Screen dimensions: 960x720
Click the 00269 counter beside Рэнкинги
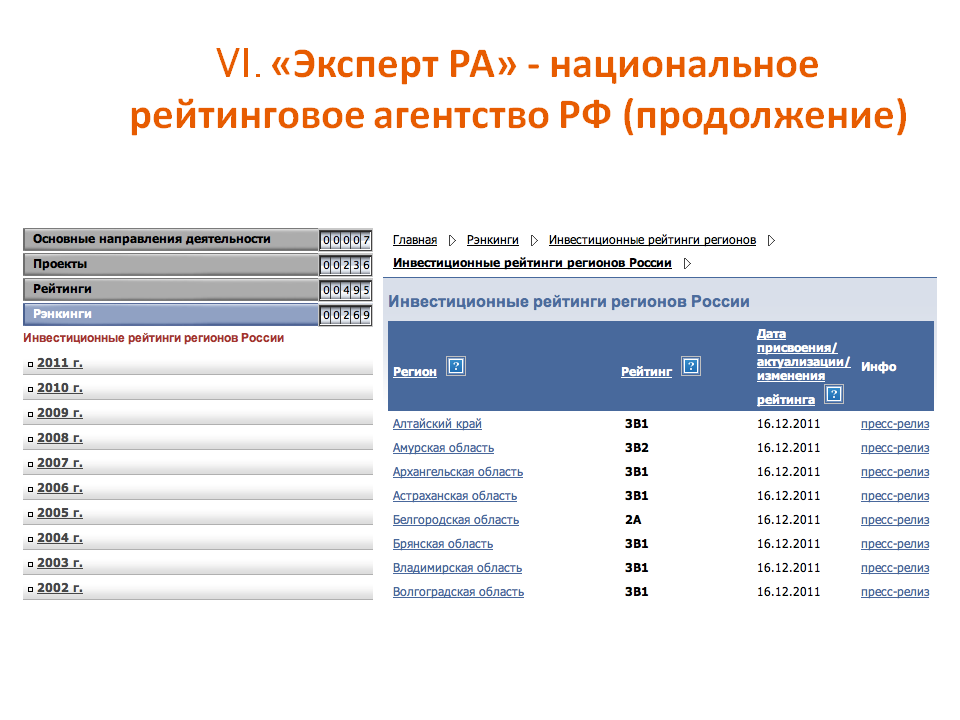pos(346,315)
